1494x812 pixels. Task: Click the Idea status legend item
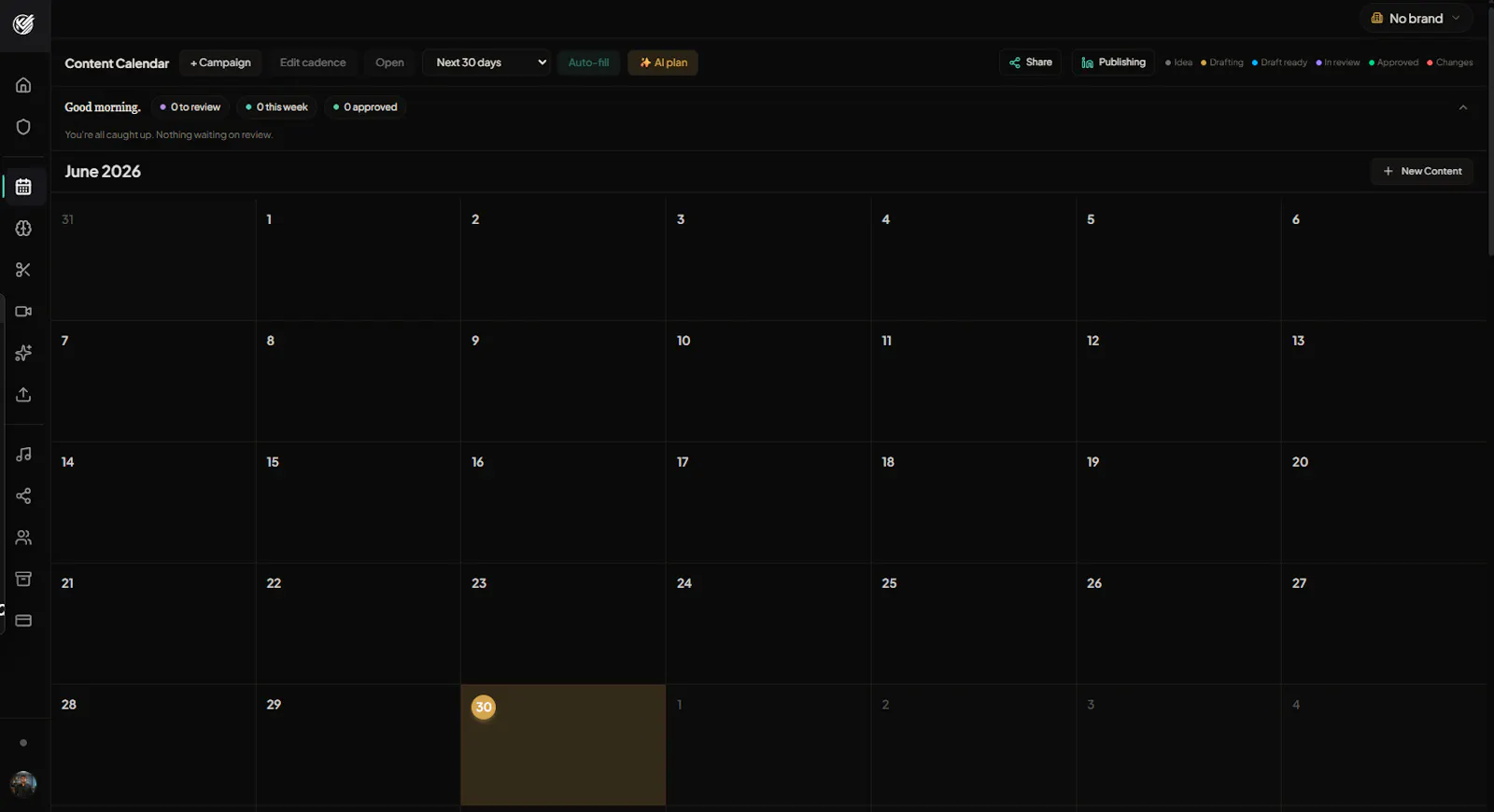pos(1178,63)
